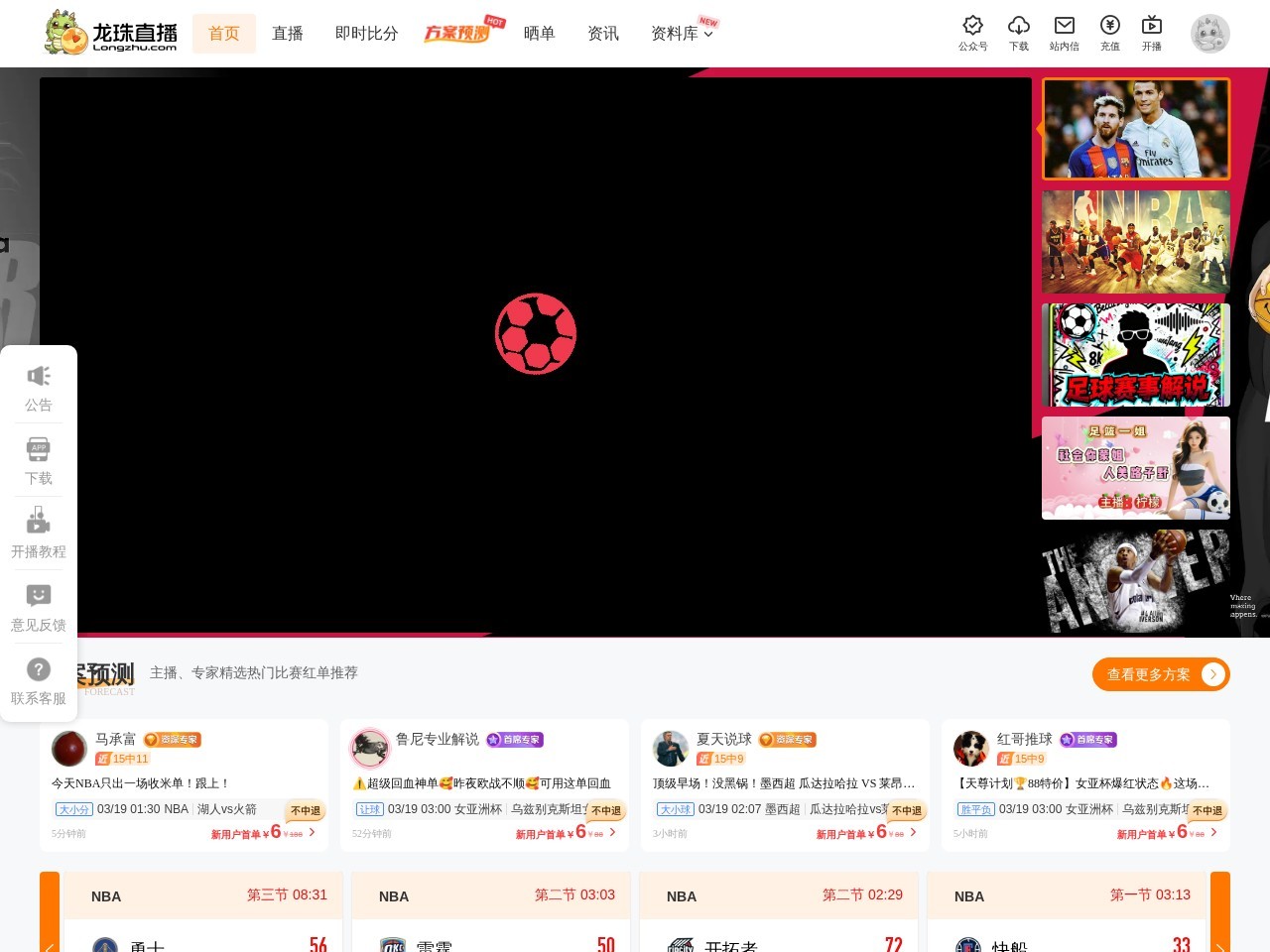
Task: Select the 方案预测 HOT nav item
Action: point(458,33)
